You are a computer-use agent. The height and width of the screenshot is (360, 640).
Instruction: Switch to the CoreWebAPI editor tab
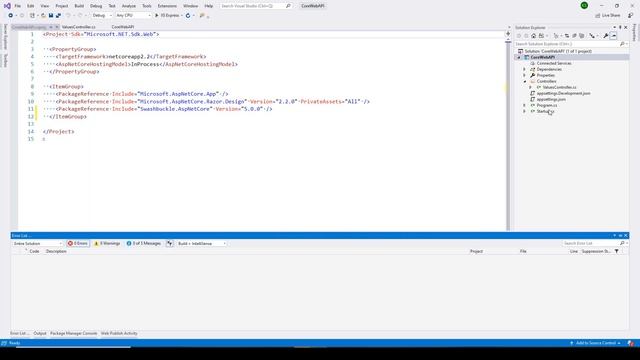click(123, 27)
